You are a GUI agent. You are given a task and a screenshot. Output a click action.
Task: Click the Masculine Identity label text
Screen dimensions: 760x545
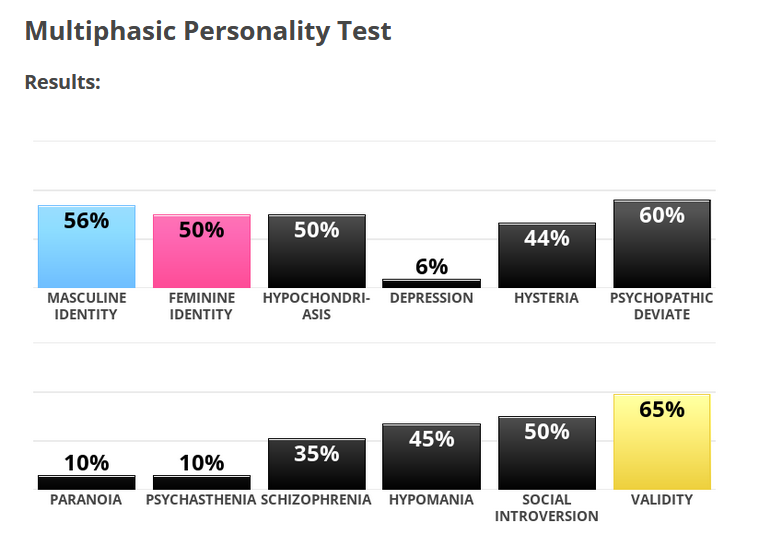pos(87,306)
